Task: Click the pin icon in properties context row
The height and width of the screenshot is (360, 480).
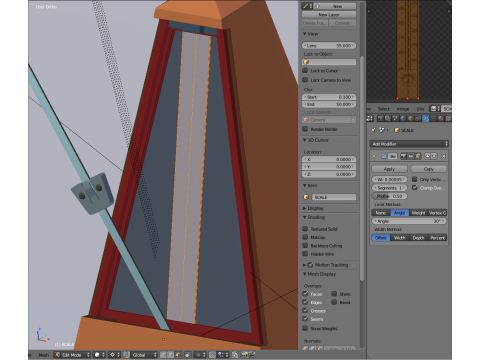Action: (x=373, y=130)
